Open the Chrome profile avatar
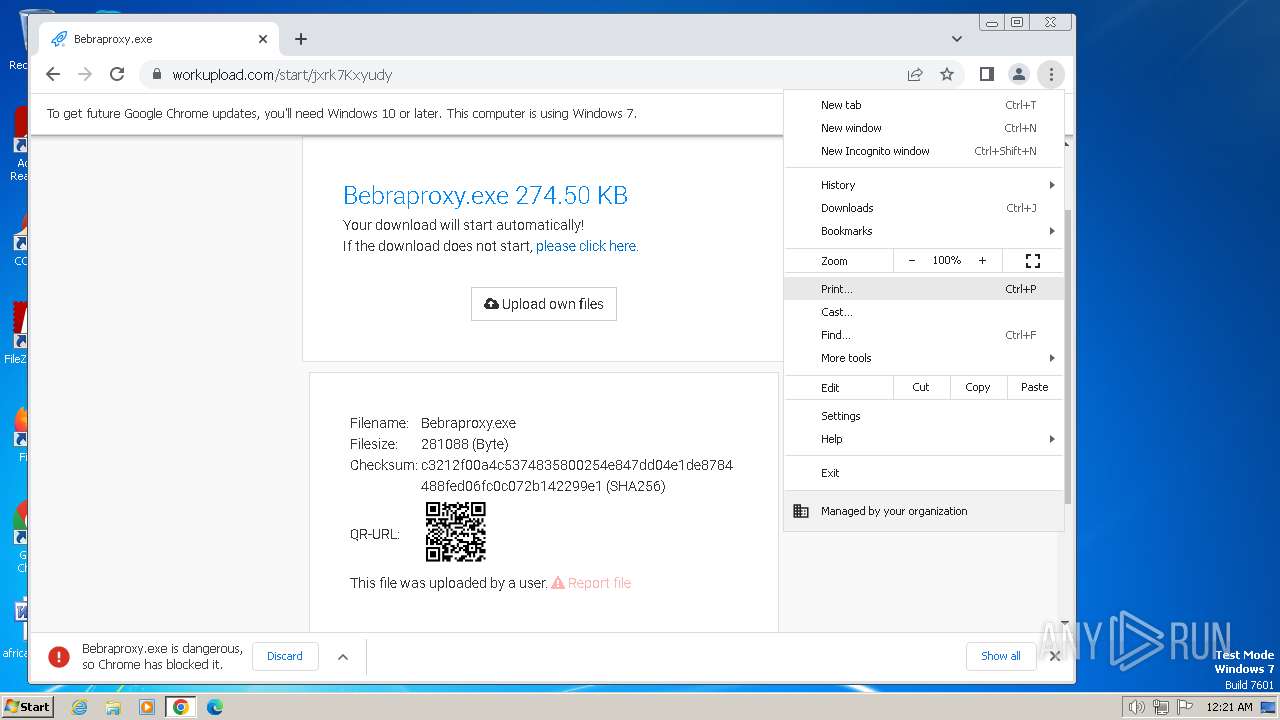 [x=1018, y=74]
